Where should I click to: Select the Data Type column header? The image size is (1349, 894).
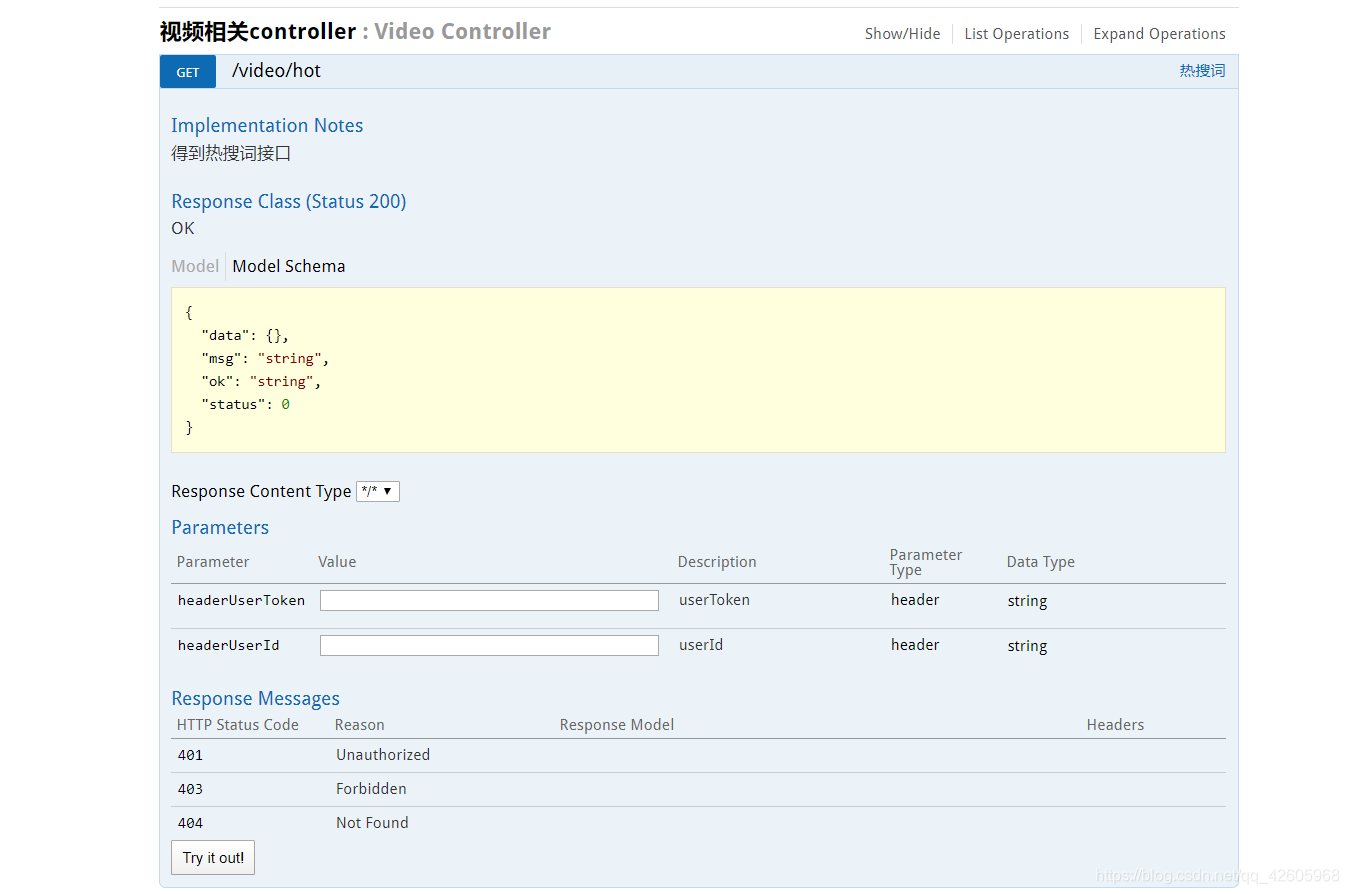pos(1041,562)
